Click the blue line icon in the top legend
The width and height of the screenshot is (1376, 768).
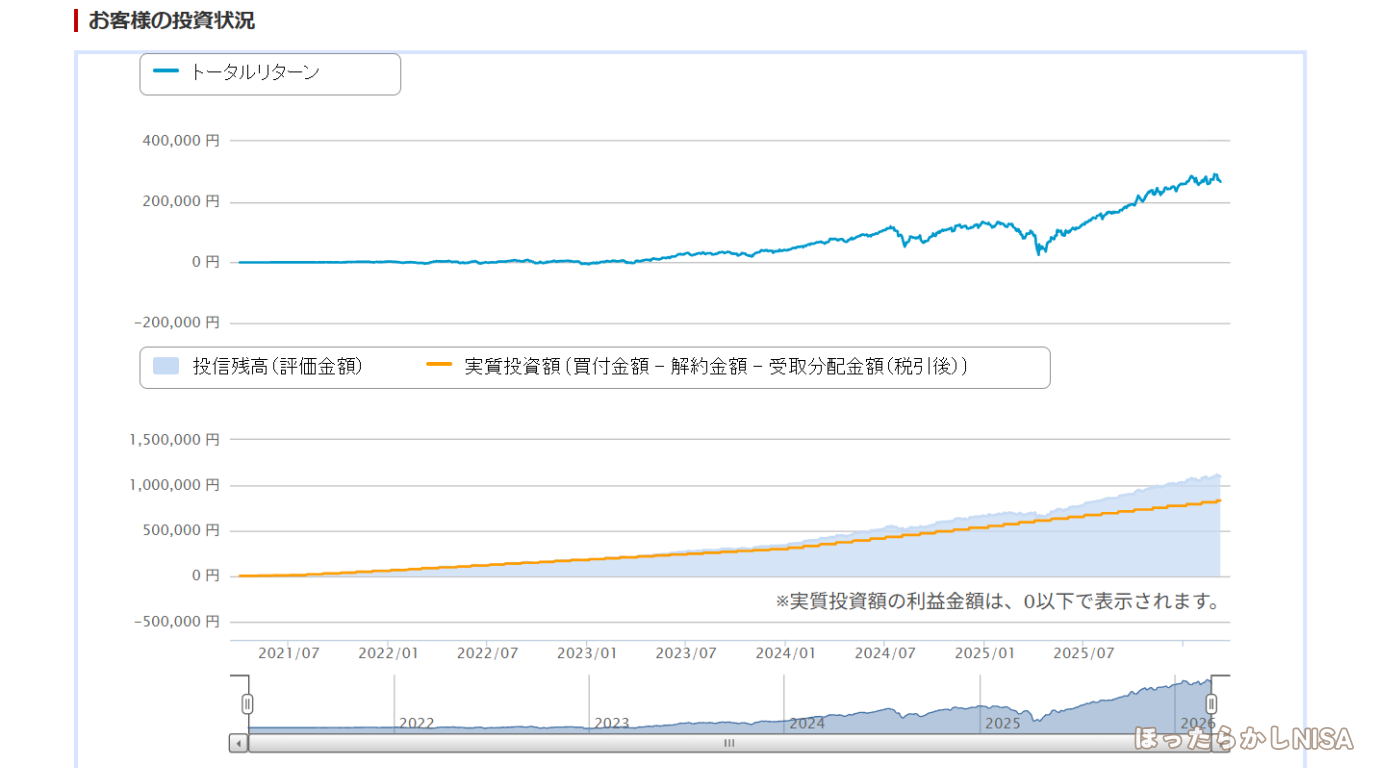(166, 72)
